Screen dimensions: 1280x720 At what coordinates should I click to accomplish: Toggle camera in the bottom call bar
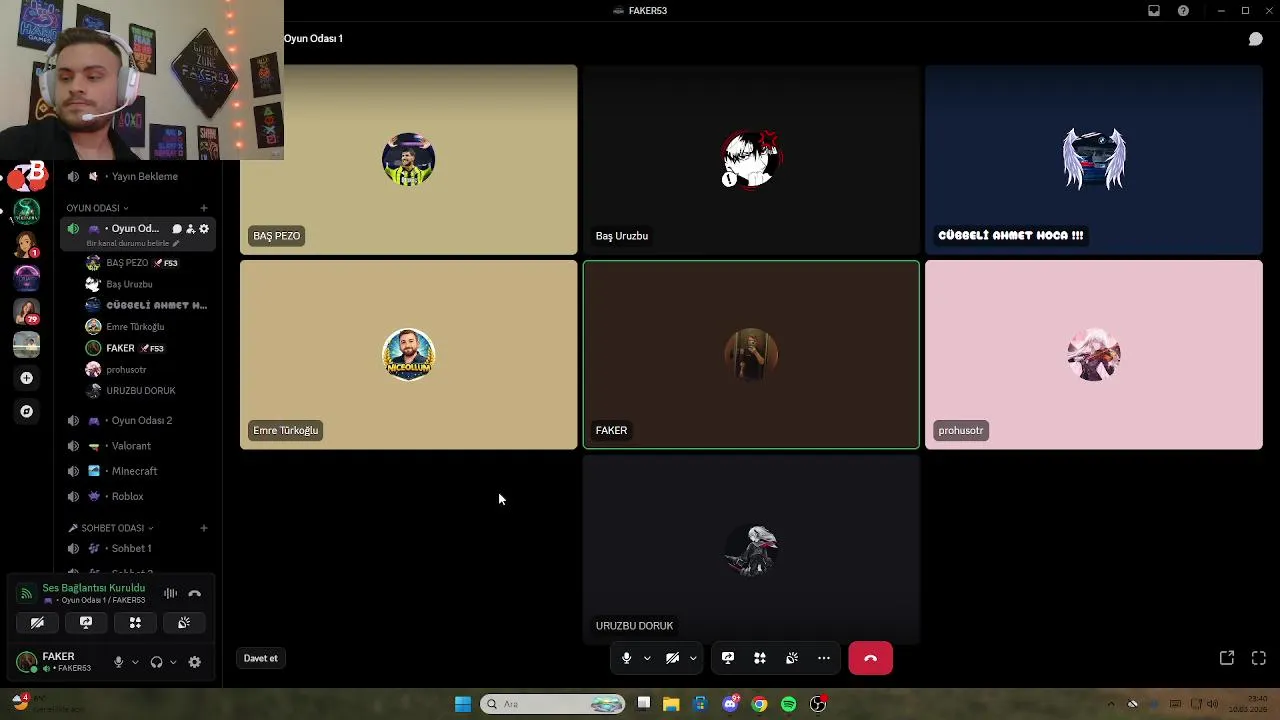pyautogui.click(x=672, y=658)
